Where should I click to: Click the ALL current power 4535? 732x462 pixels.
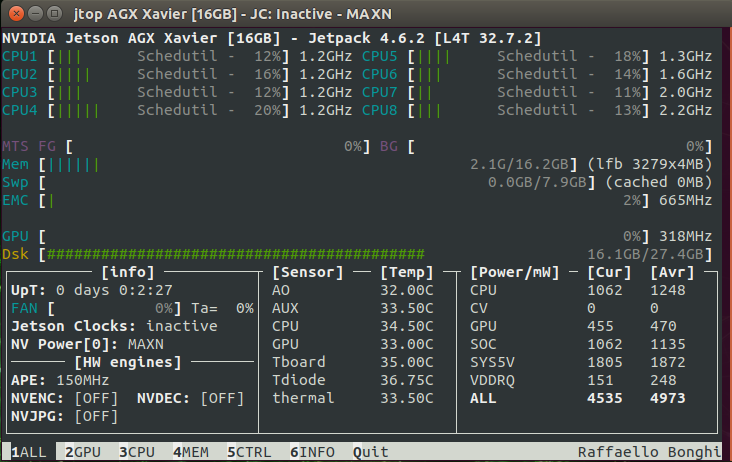point(605,399)
